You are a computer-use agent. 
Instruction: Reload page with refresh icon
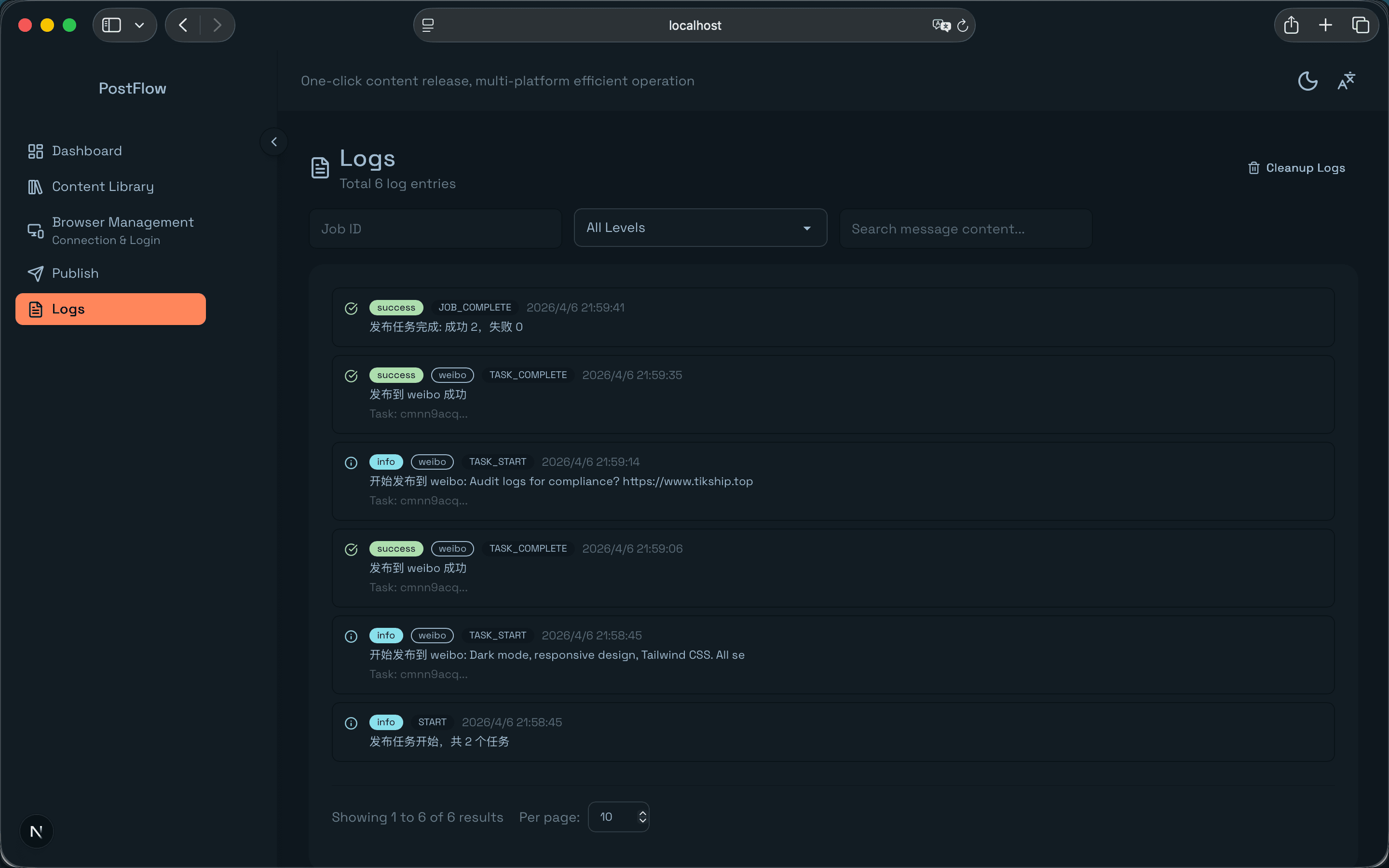pos(963,26)
